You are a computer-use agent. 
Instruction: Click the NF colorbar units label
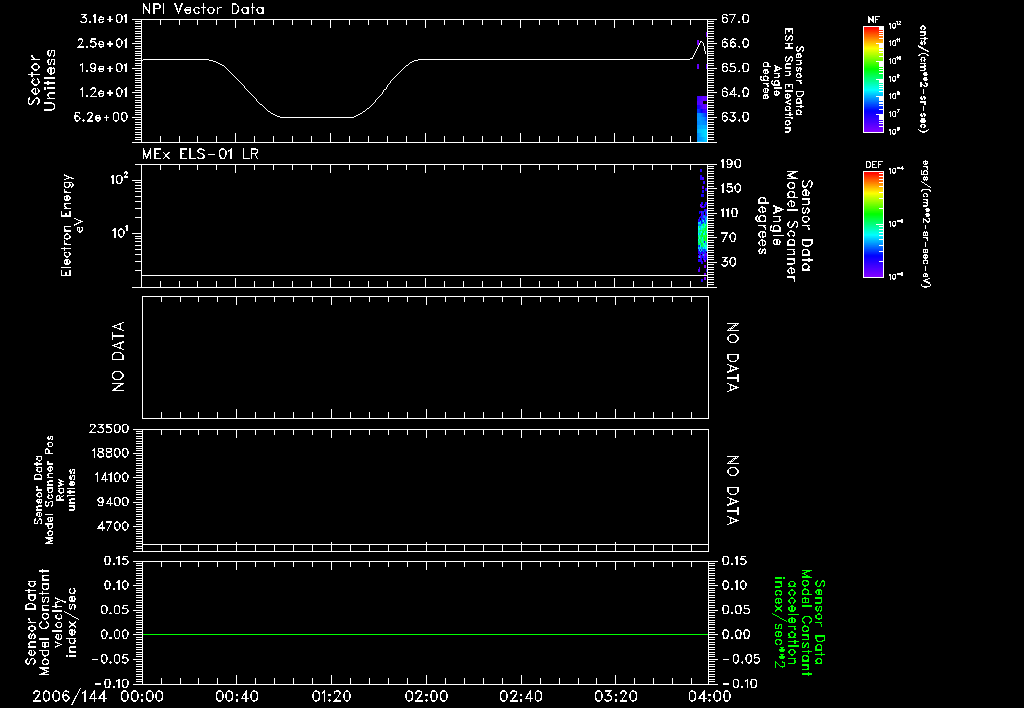point(923,79)
